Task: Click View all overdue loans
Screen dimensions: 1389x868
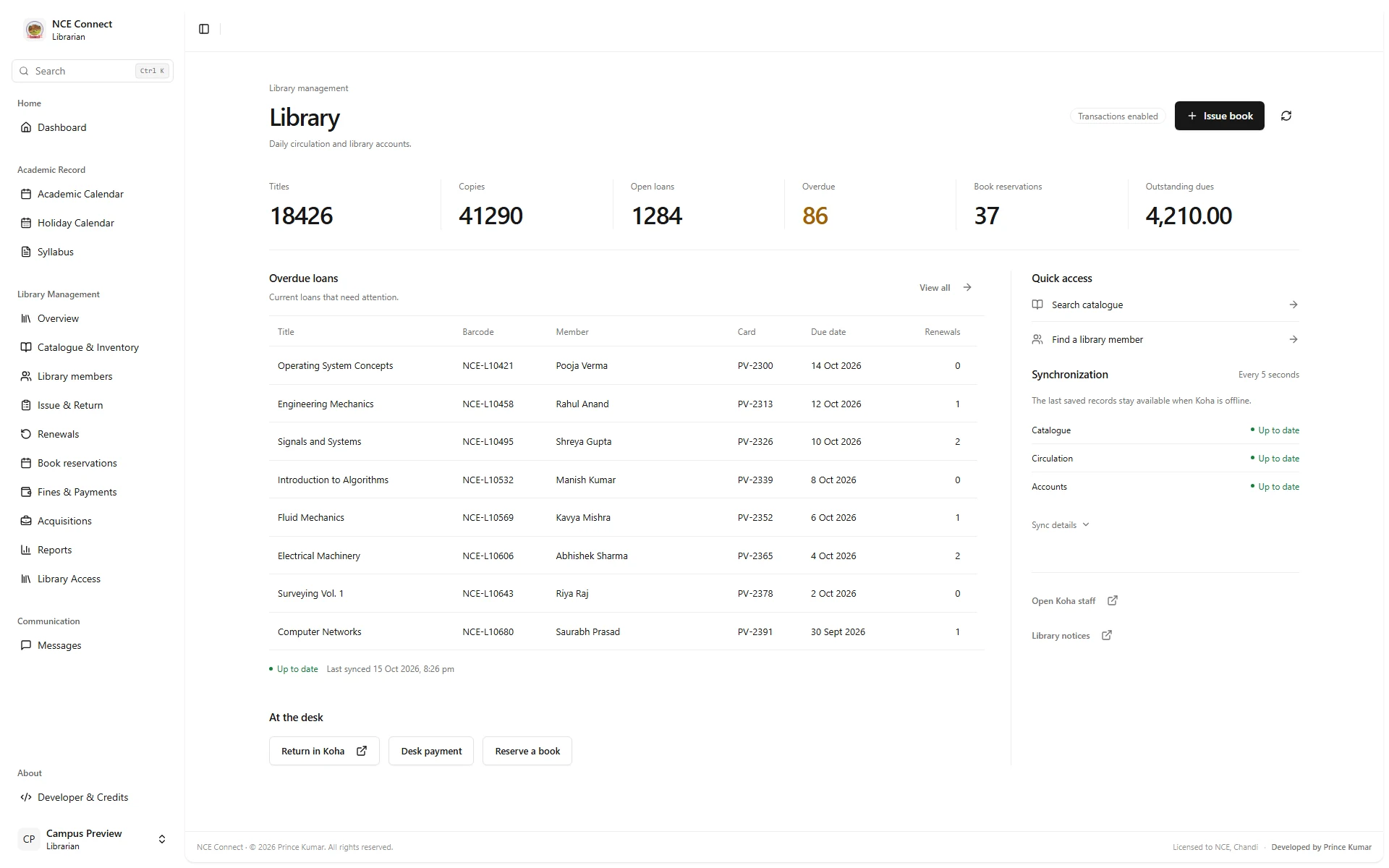Action: 946,287
